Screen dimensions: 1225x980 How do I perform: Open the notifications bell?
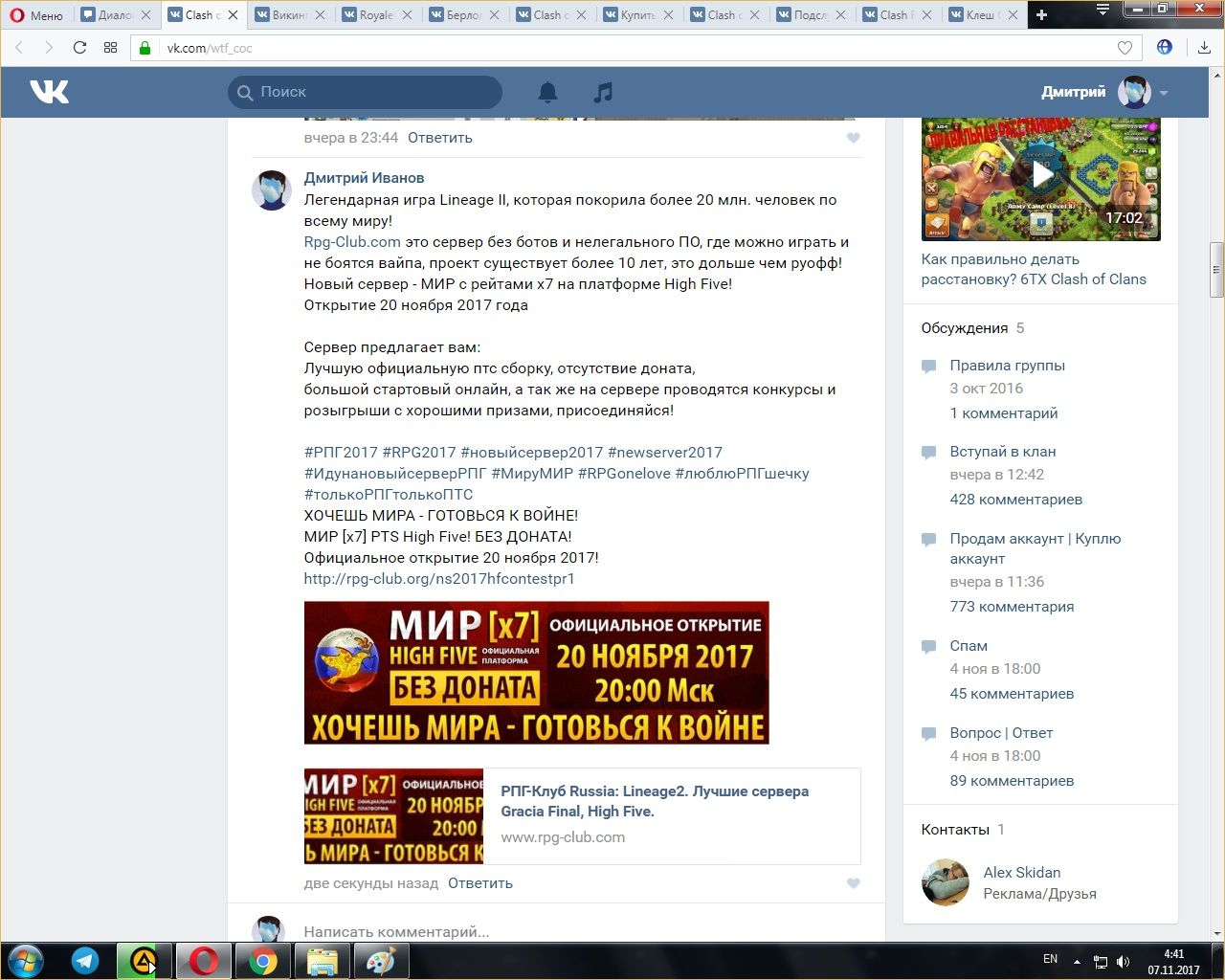pyautogui.click(x=547, y=92)
